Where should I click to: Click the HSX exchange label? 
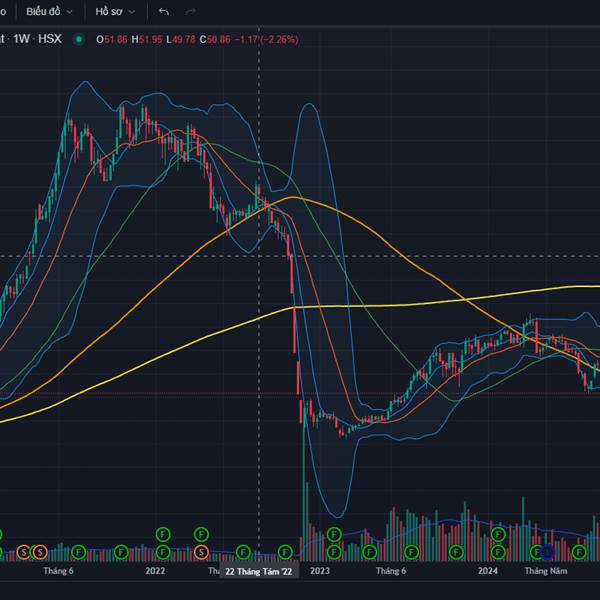pyautogui.click(x=50, y=39)
